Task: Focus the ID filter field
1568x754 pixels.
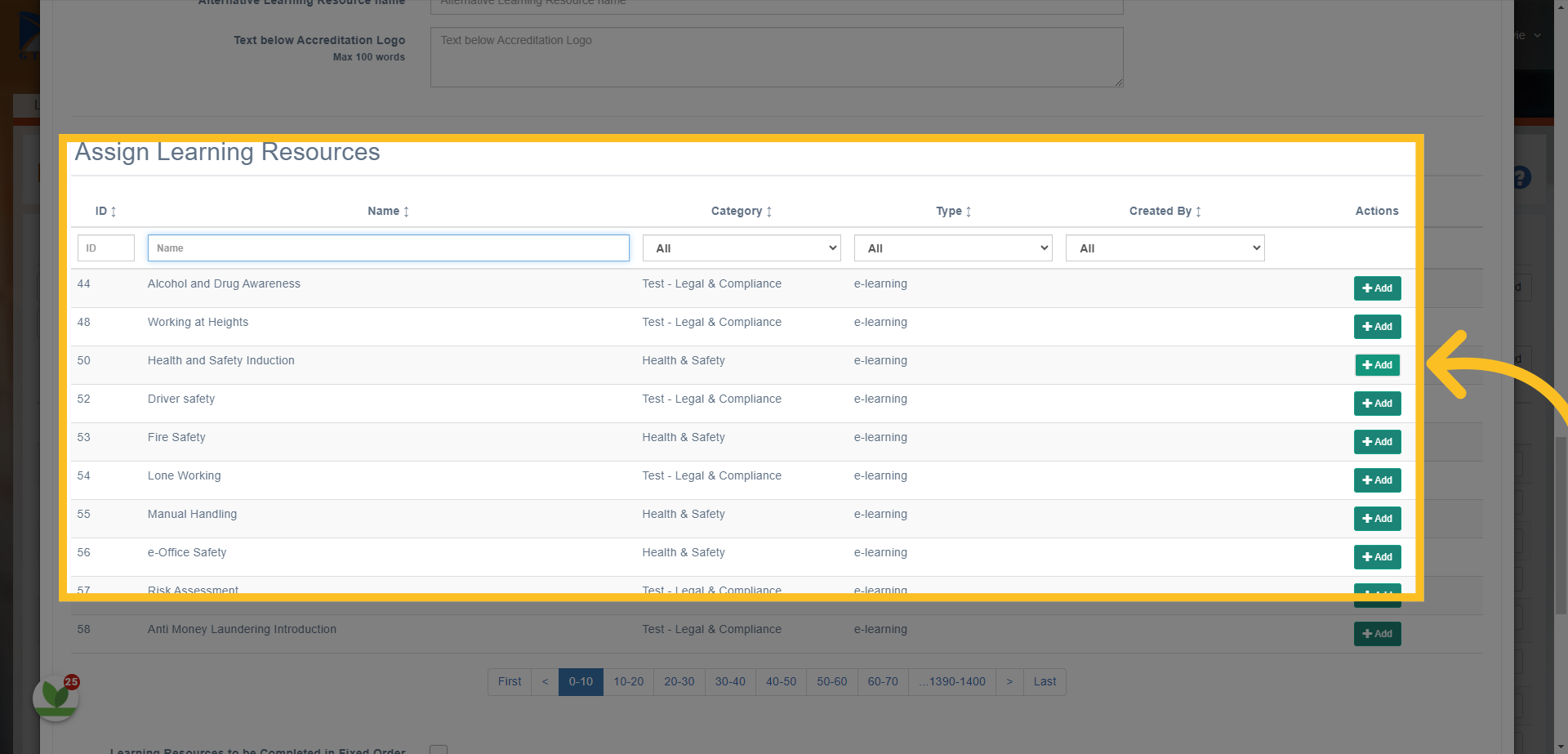Action: [106, 248]
